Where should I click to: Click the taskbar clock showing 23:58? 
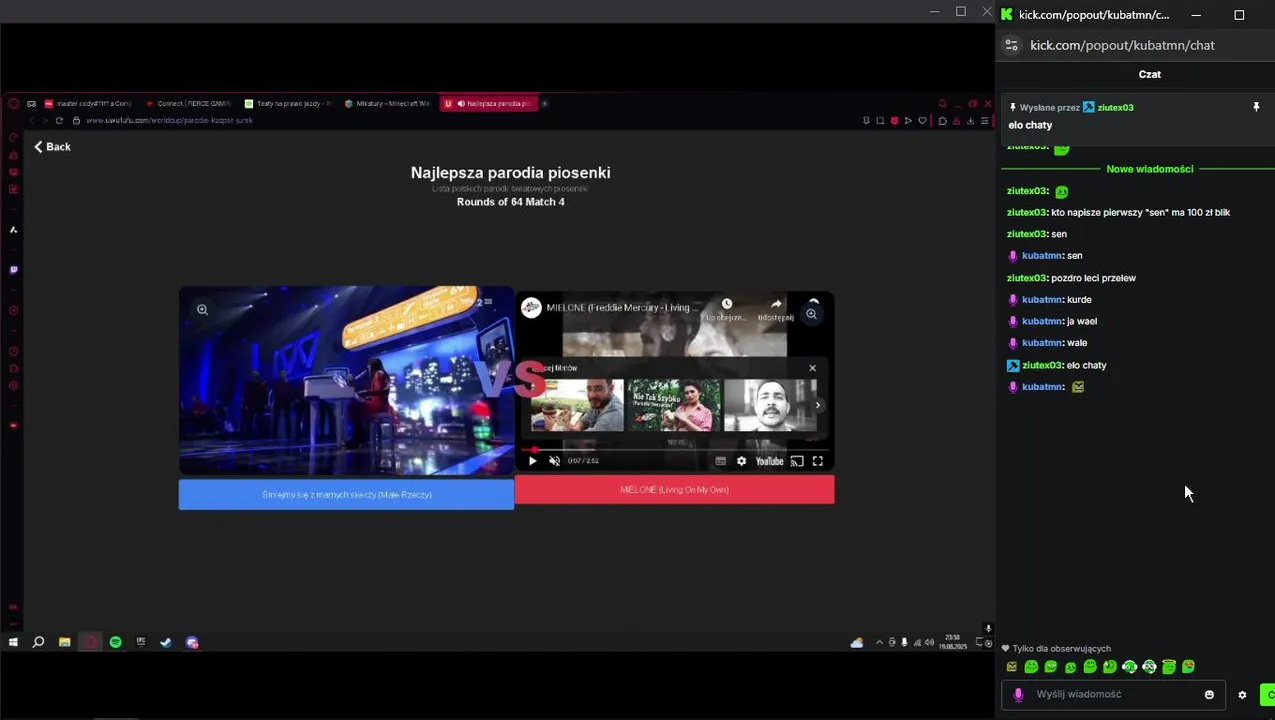point(952,642)
